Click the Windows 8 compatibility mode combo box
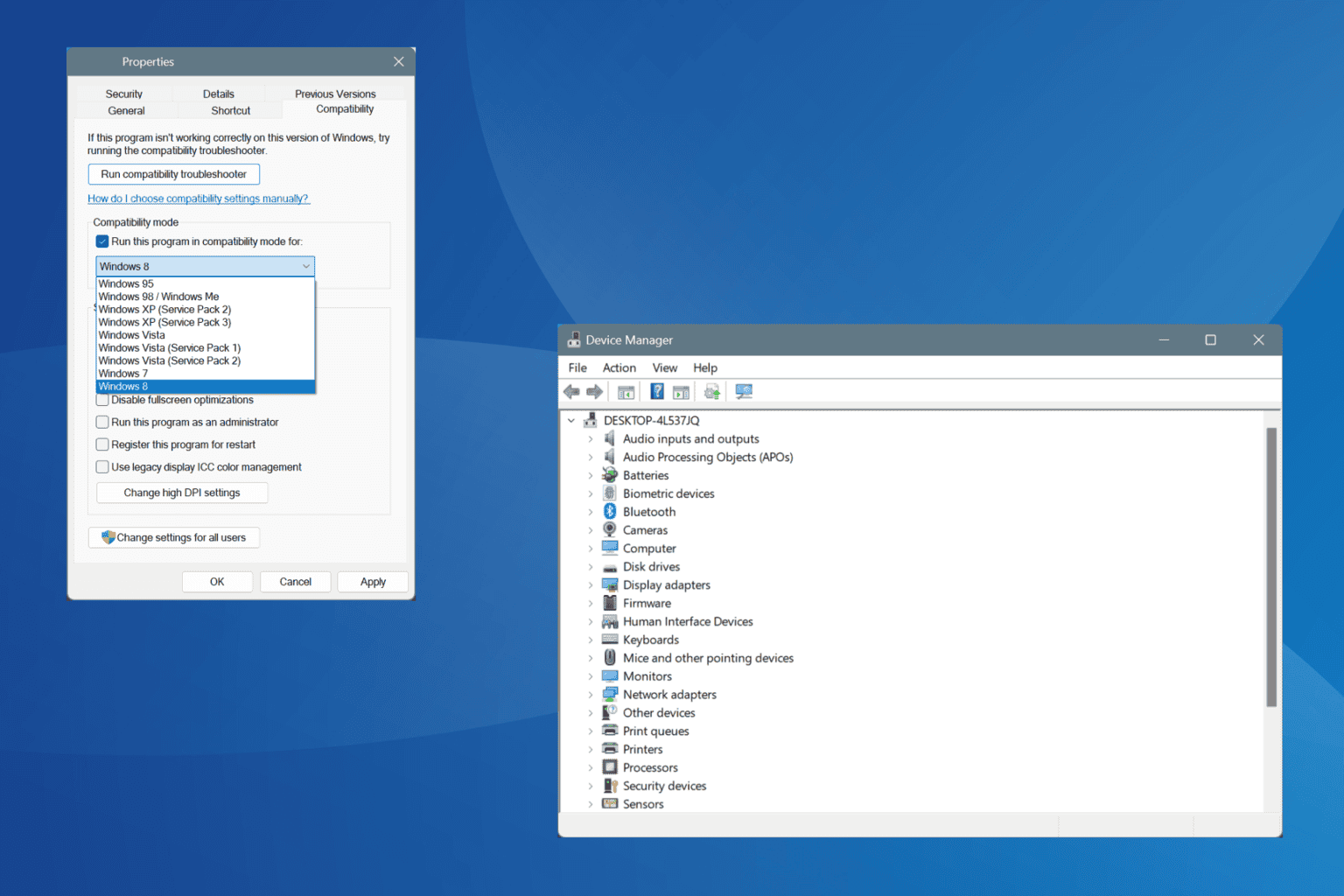Image resolution: width=1344 pixels, height=896 pixels. pos(205,266)
